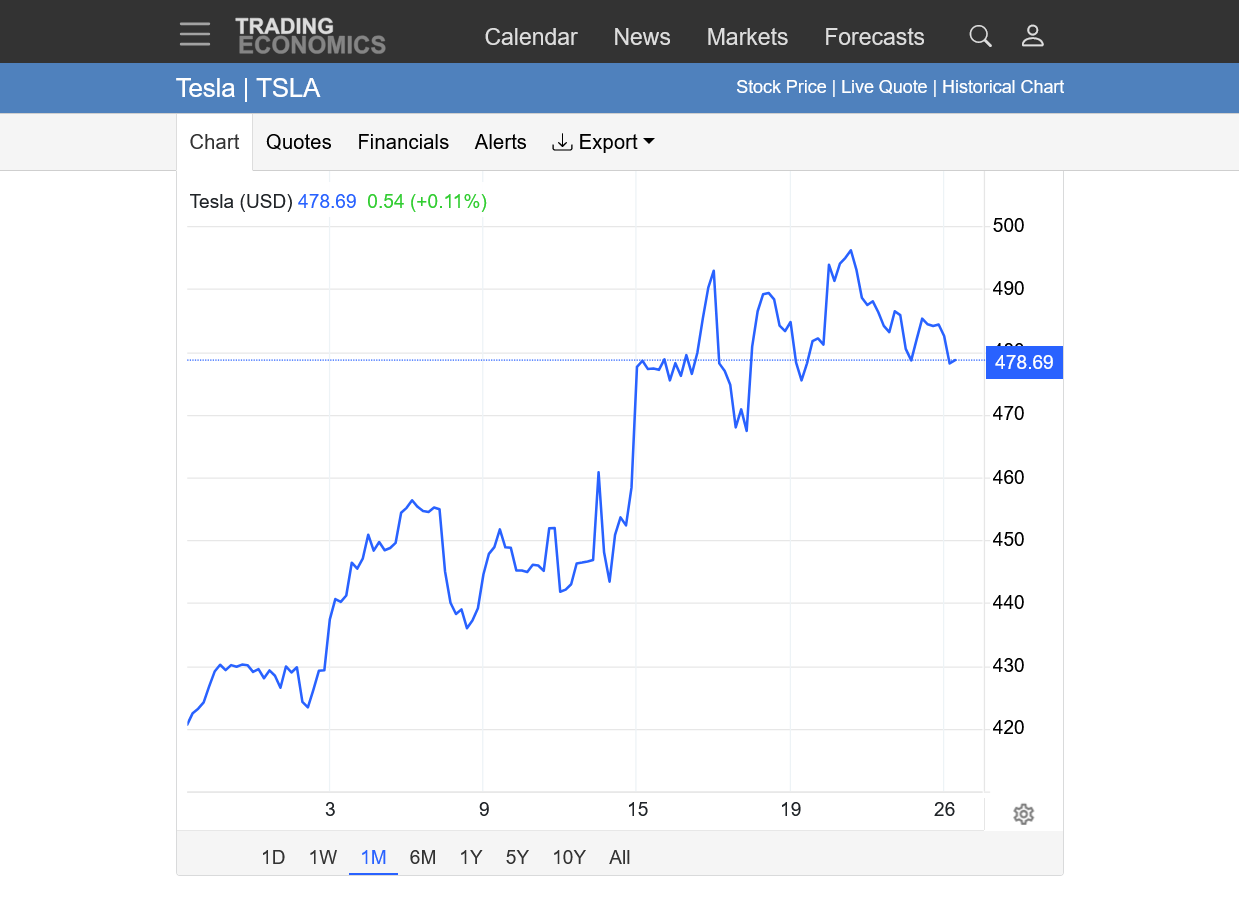Image resolution: width=1239 pixels, height=901 pixels.
Task: Open the Forecasts page
Action: click(874, 37)
